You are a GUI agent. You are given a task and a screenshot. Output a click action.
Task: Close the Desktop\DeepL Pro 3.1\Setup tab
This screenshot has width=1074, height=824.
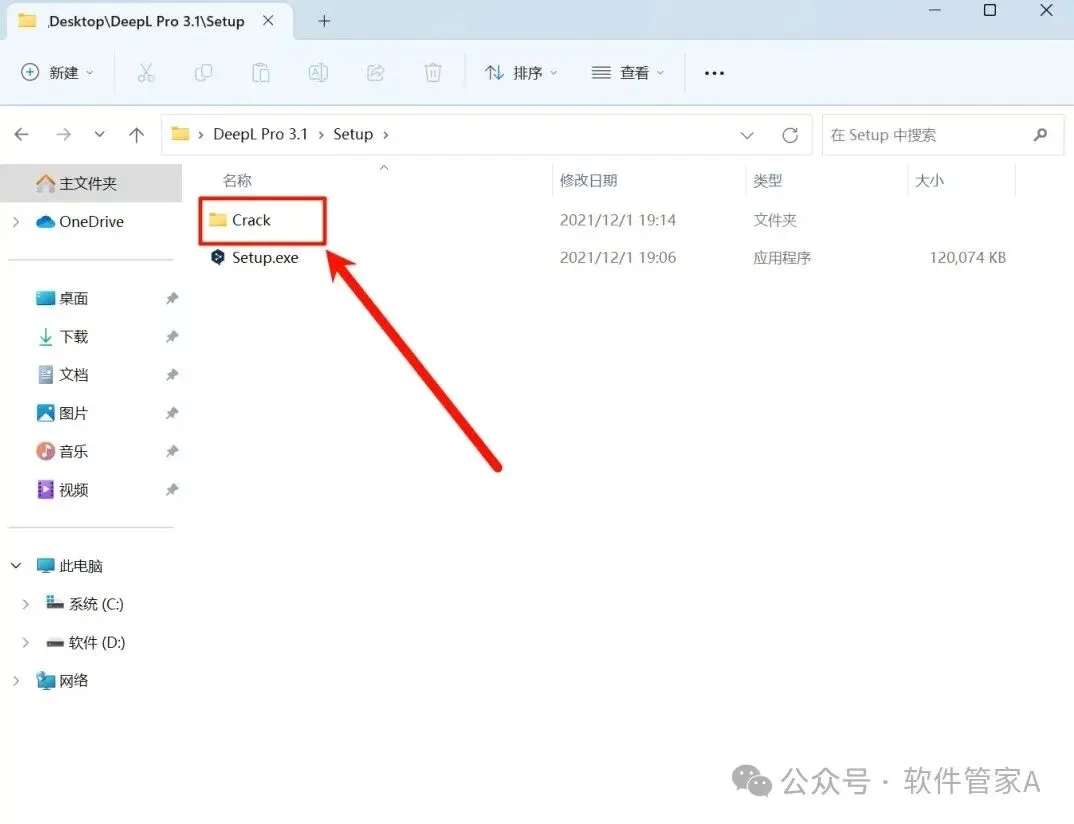pyautogui.click(x=268, y=21)
